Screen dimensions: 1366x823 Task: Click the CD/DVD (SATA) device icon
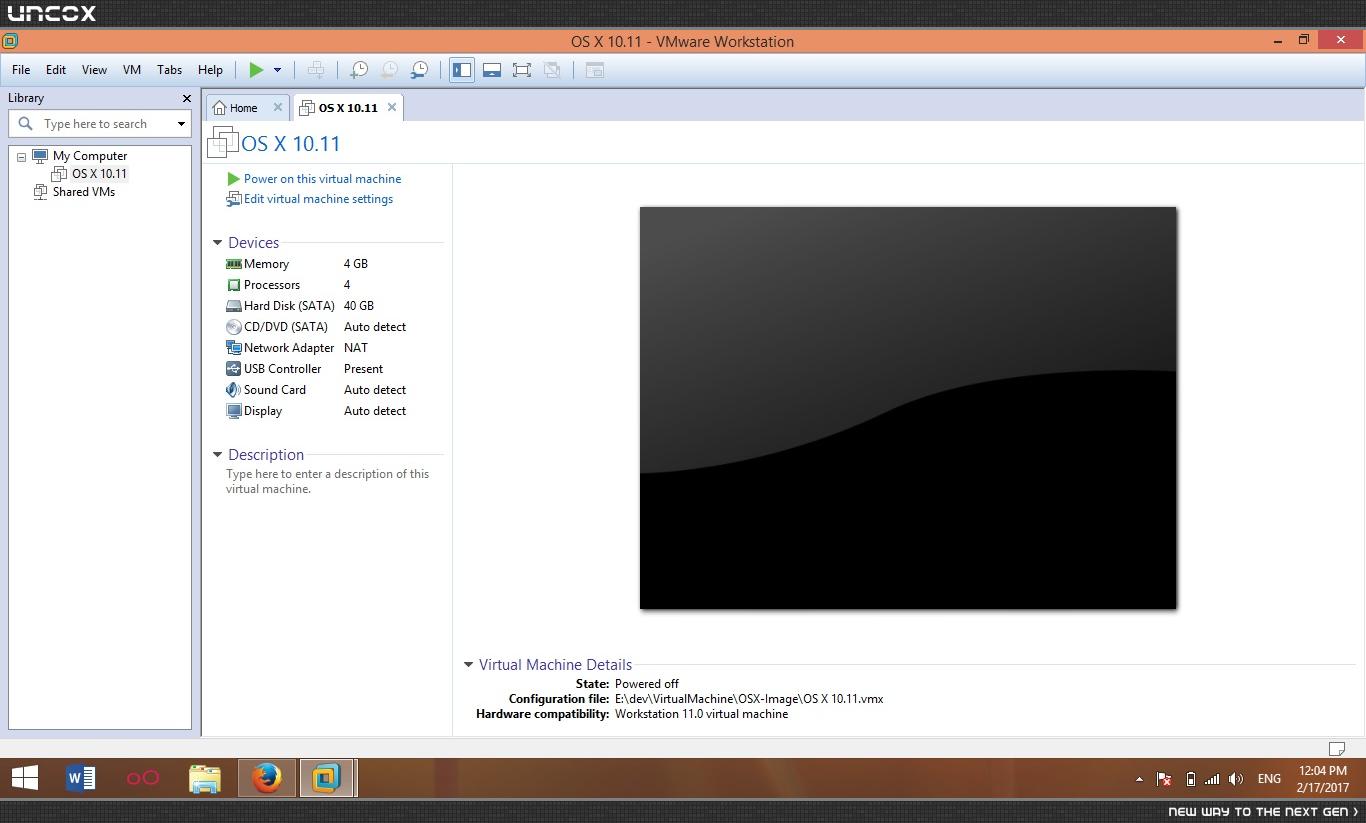234,327
